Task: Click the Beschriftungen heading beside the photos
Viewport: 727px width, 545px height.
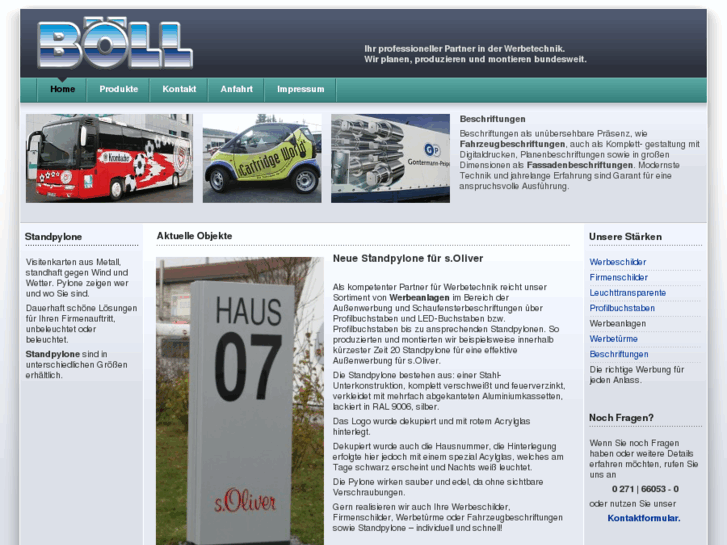Action: pyautogui.click(x=492, y=119)
